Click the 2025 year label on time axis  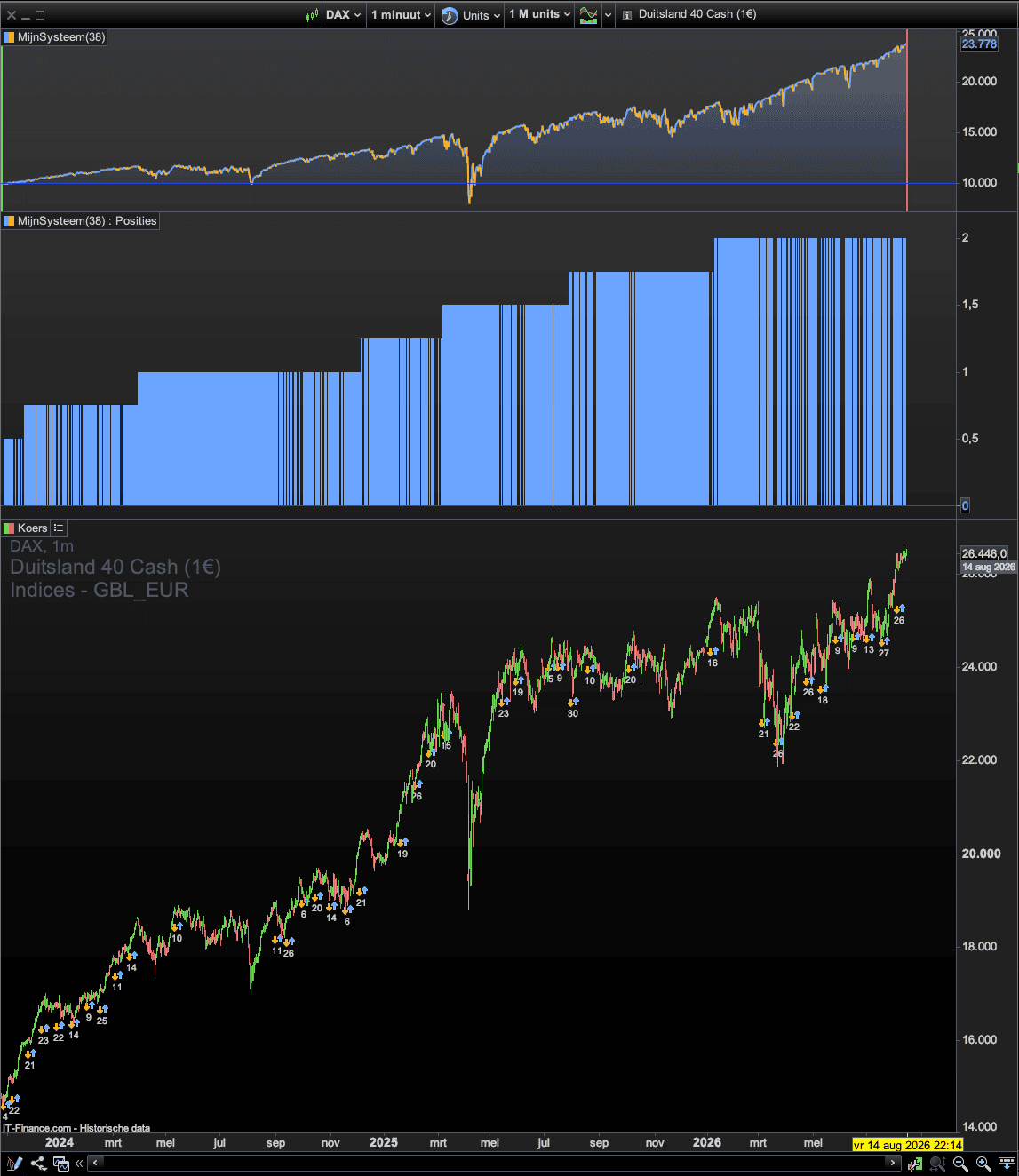click(384, 1142)
